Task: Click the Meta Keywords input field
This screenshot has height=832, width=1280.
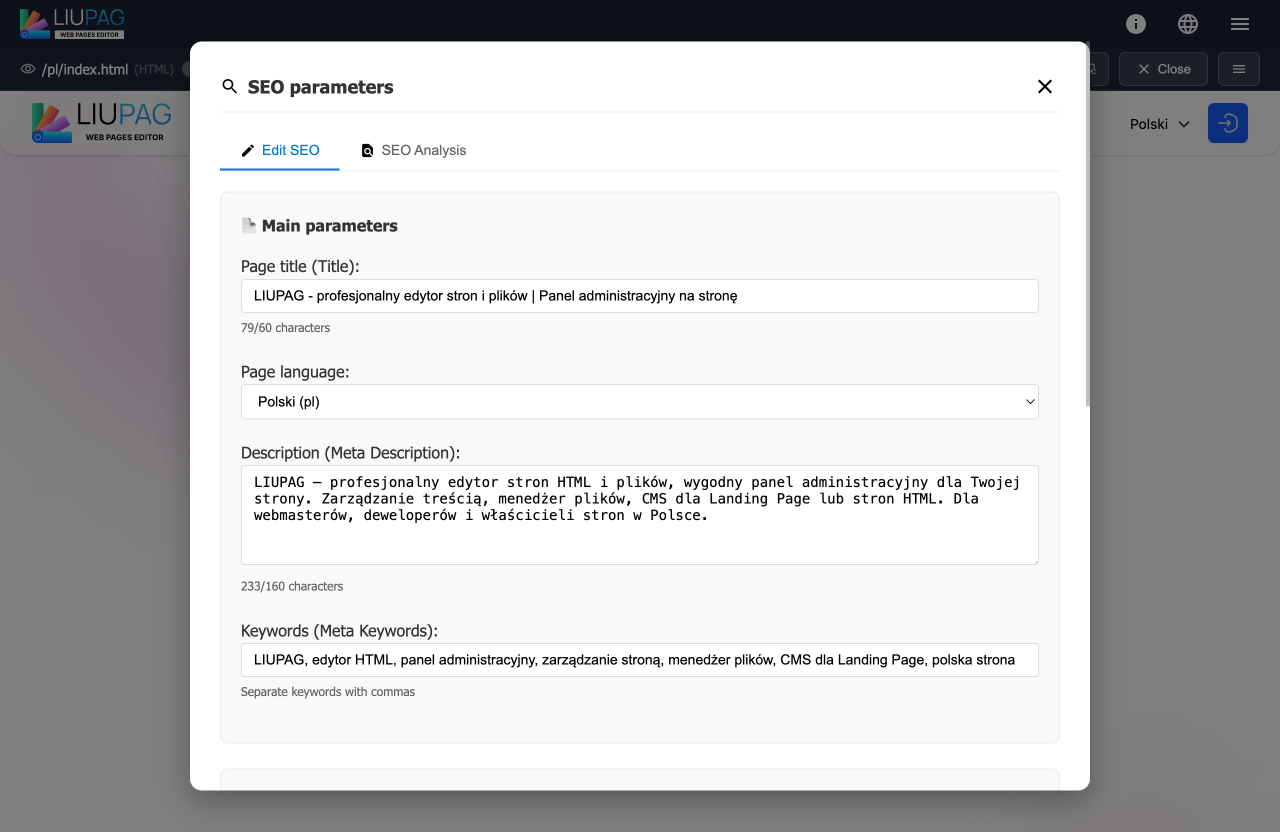Action: tap(639, 660)
